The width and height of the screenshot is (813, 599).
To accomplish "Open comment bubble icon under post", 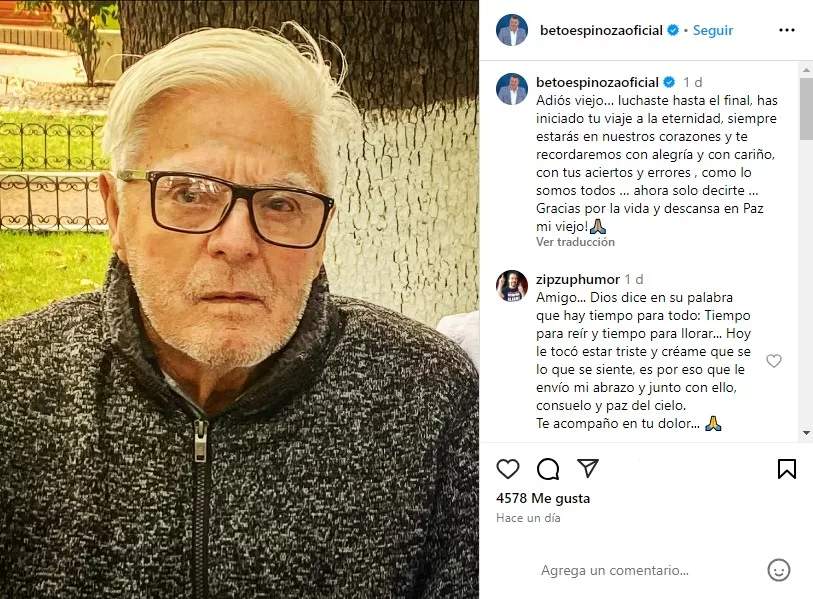I will pyautogui.click(x=548, y=469).
